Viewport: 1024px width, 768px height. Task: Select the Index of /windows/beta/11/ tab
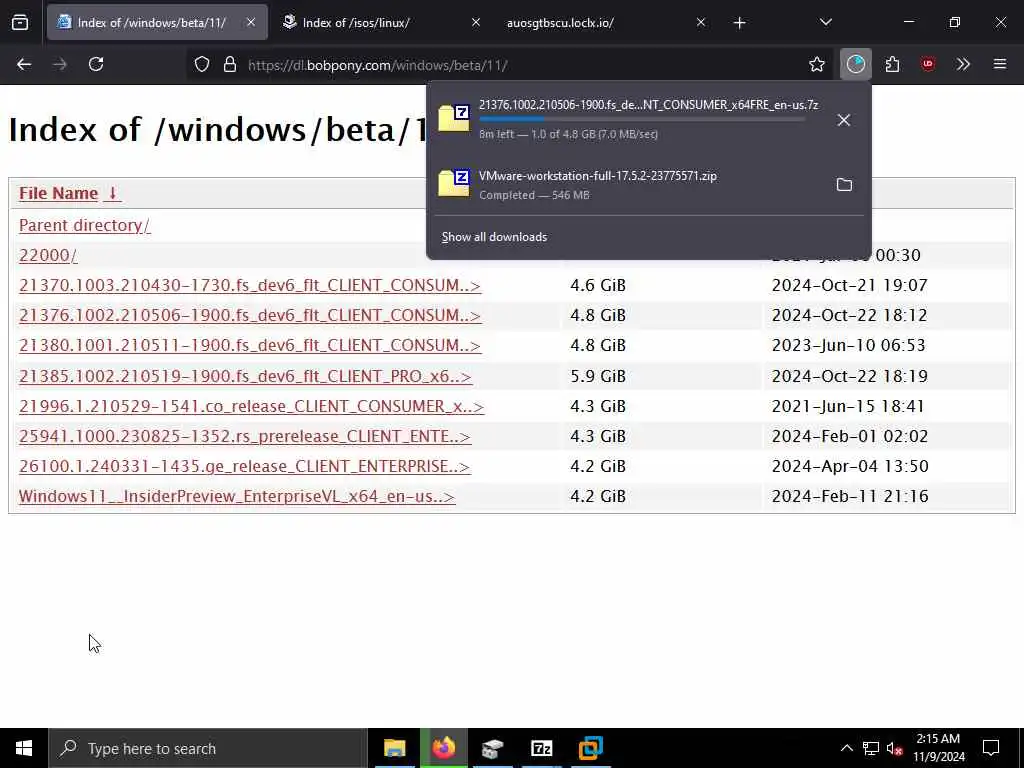coord(157,23)
